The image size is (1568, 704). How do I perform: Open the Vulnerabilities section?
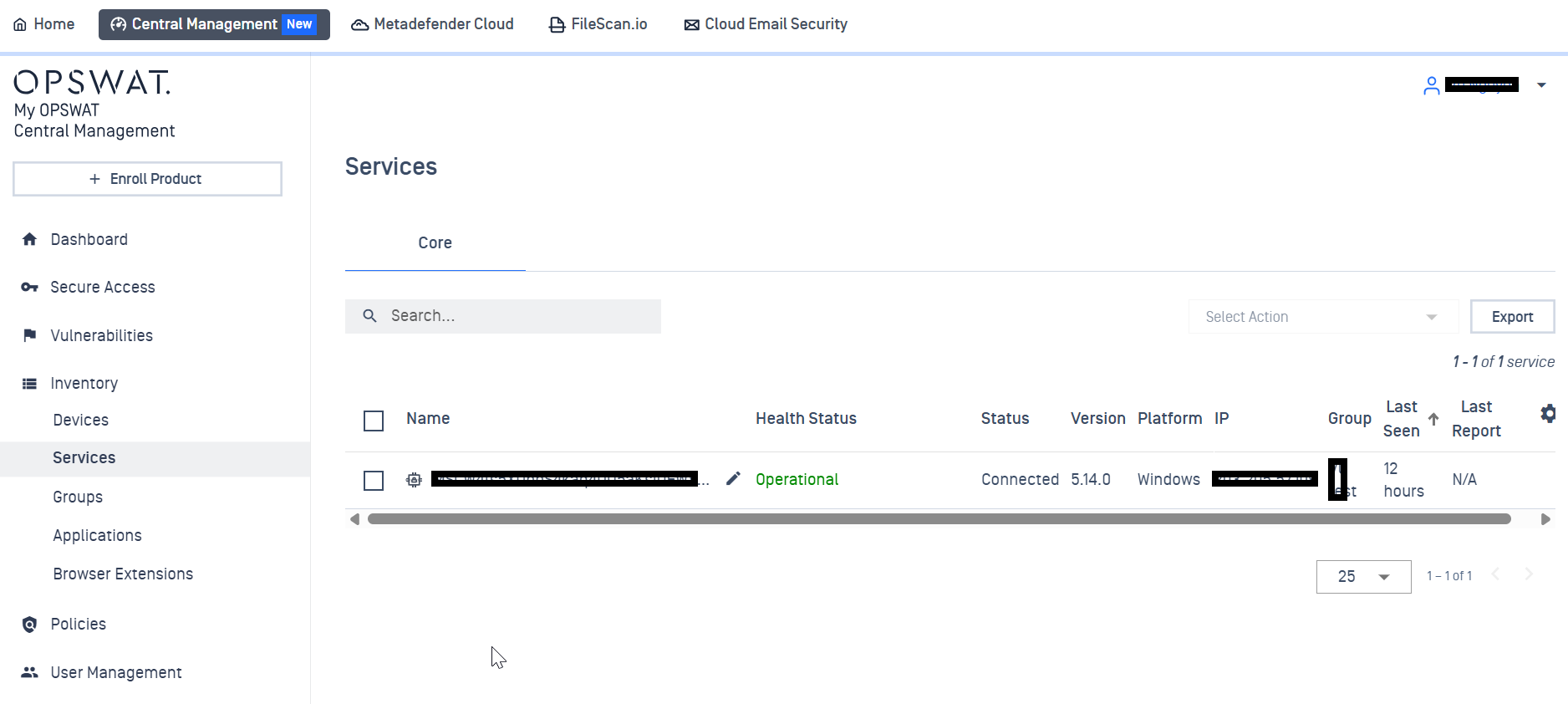(102, 335)
